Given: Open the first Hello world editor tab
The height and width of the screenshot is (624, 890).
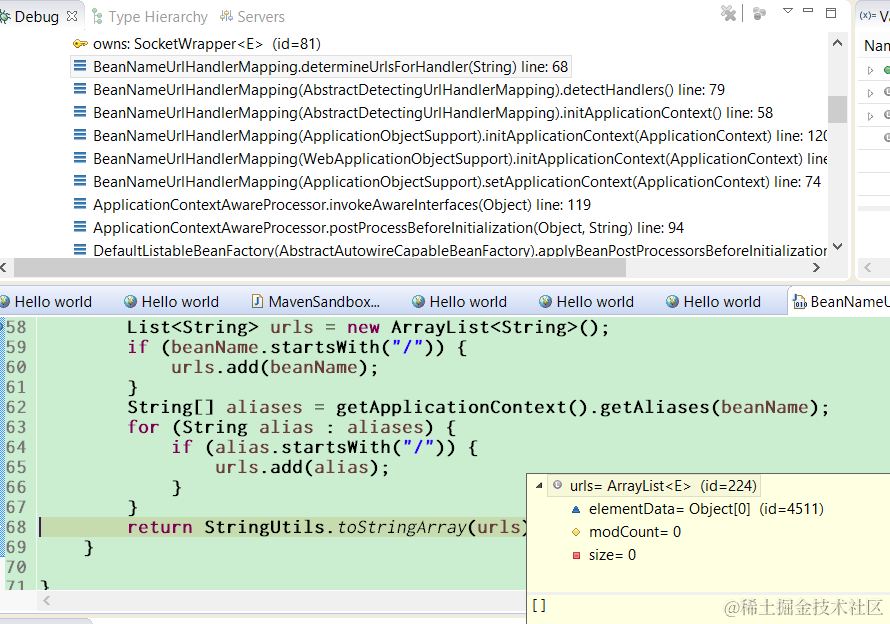Looking at the screenshot, I should [47, 301].
